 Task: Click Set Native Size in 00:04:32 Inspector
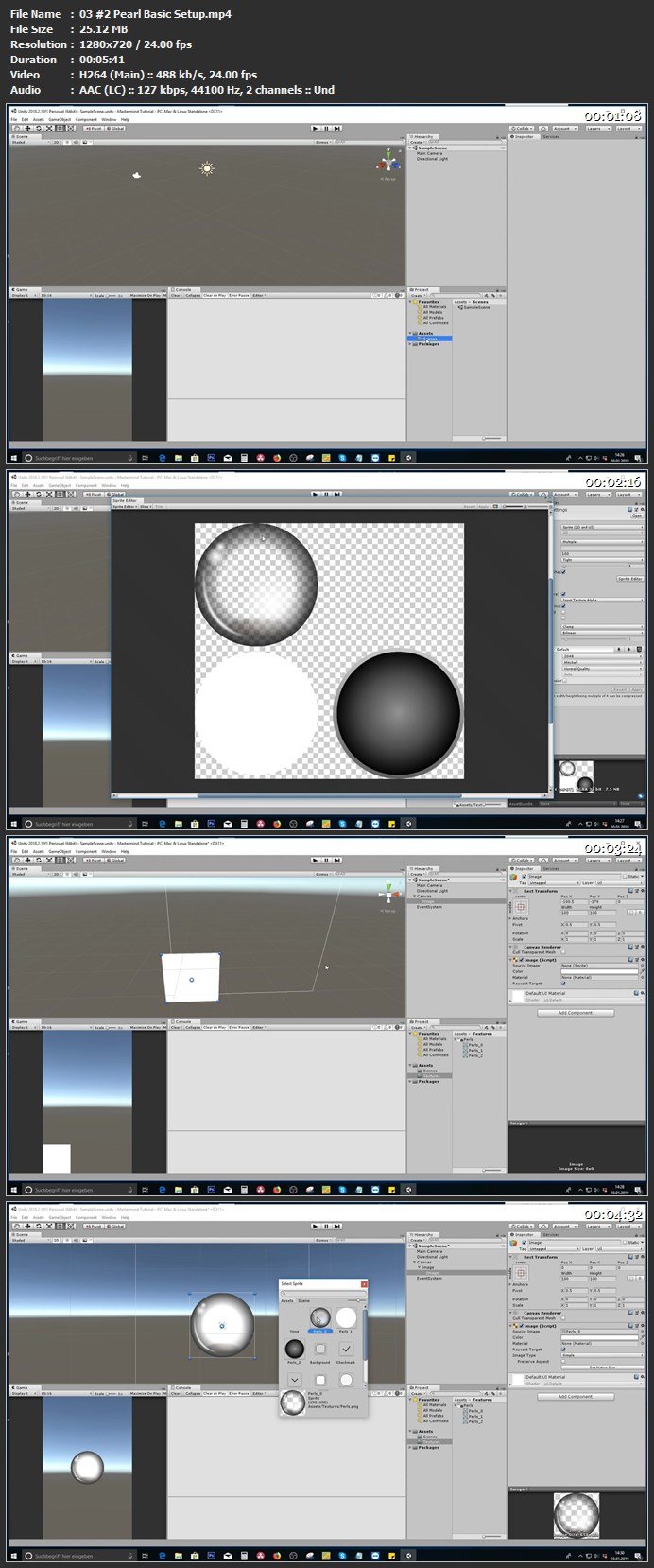point(601,1368)
